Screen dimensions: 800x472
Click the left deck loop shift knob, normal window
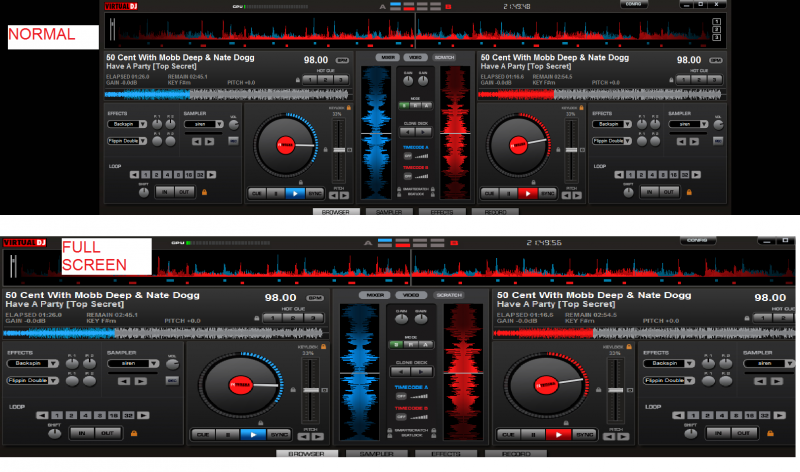[143, 192]
